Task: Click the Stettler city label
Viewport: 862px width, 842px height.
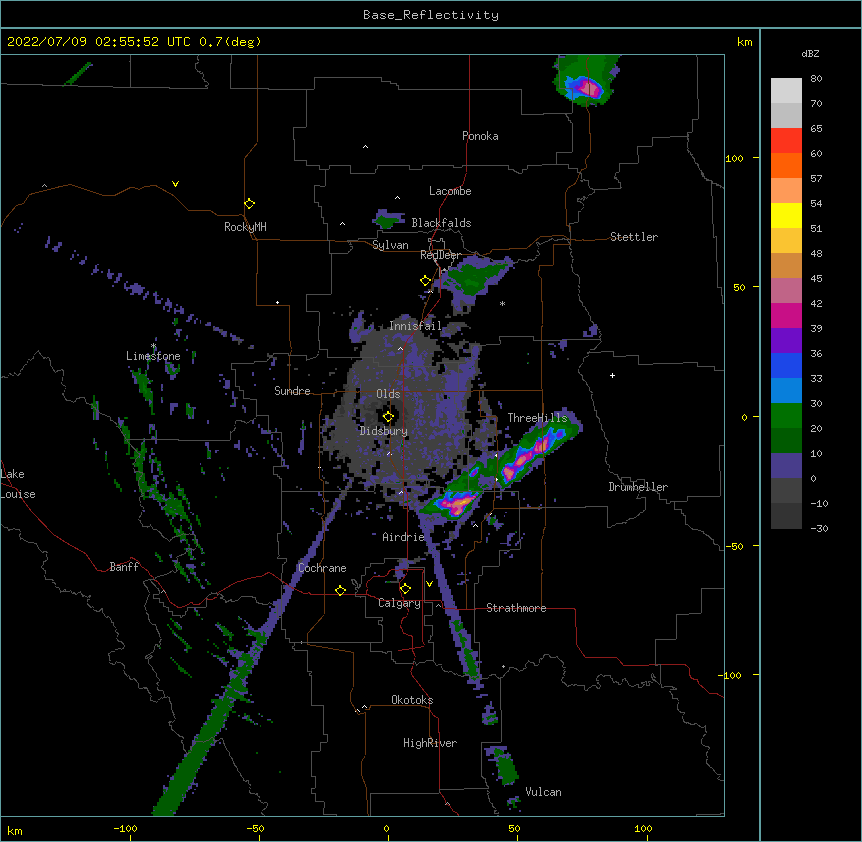Action: [x=634, y=237]
